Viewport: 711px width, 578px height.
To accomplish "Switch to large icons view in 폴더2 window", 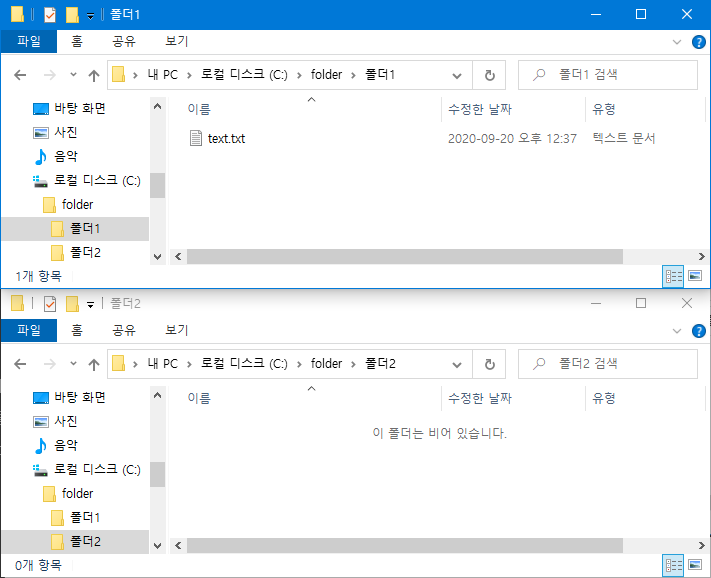I will [x=695, y=564].
